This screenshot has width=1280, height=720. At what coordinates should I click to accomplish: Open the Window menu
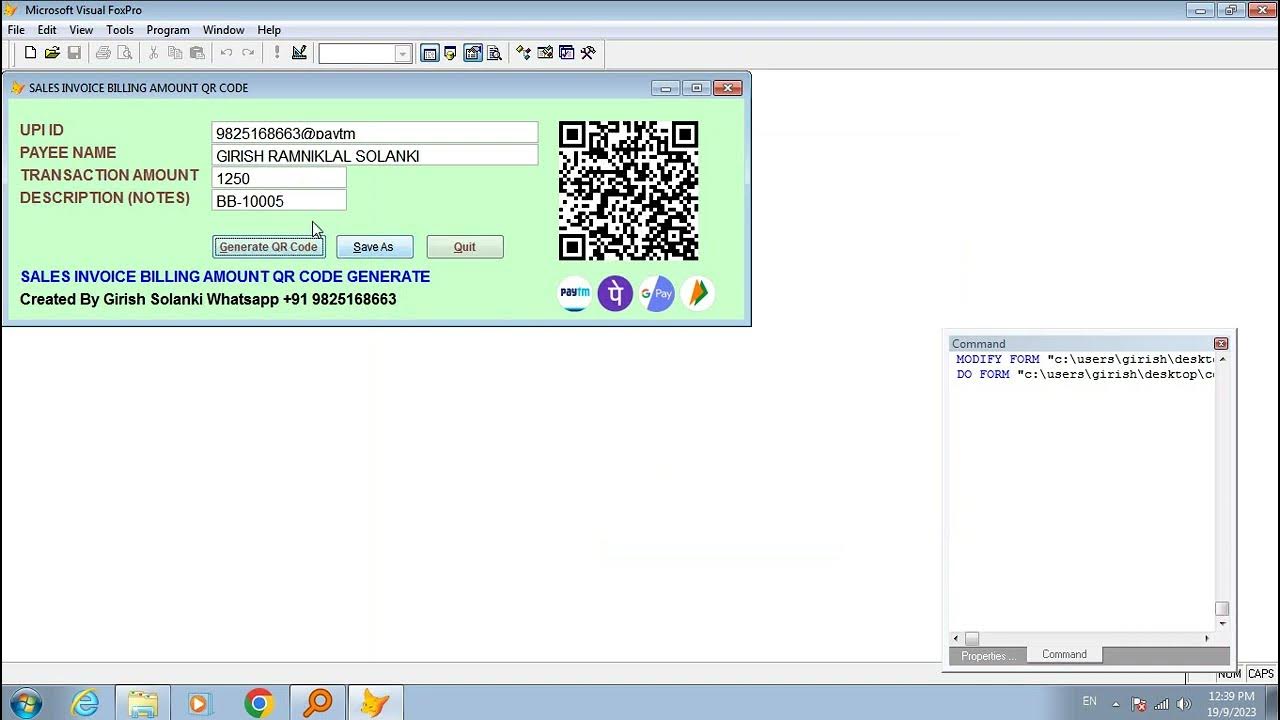click(223, 30)
